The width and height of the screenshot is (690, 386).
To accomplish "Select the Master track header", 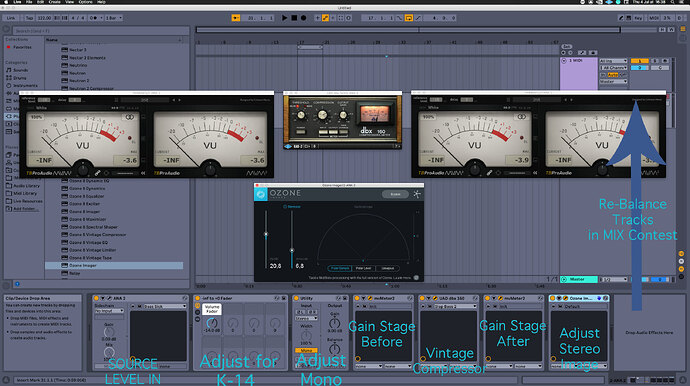I will click(579, 279).
